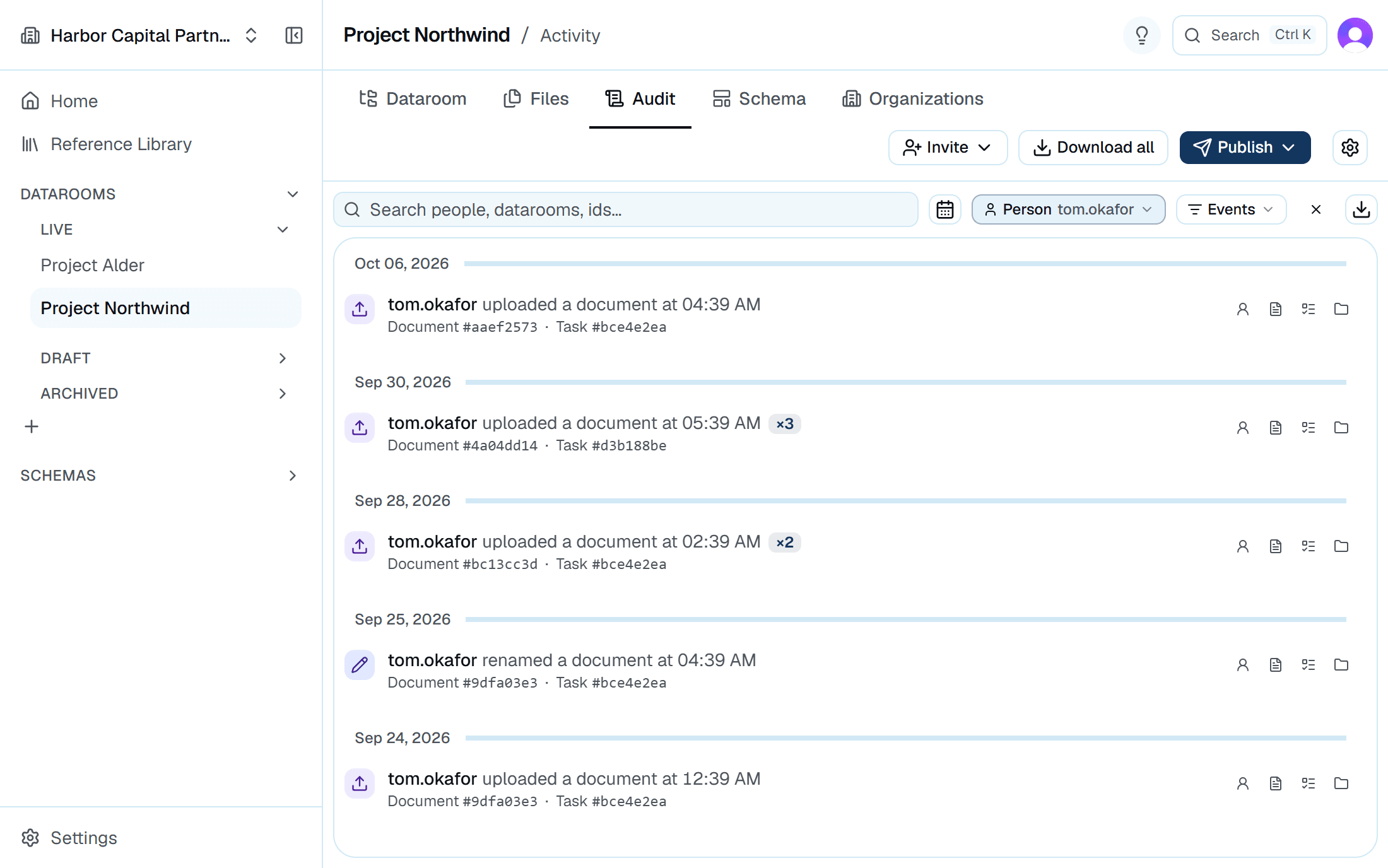Click the x3 grouped events badge
Screen dimensions: 1388x868
tap(785, 424)
